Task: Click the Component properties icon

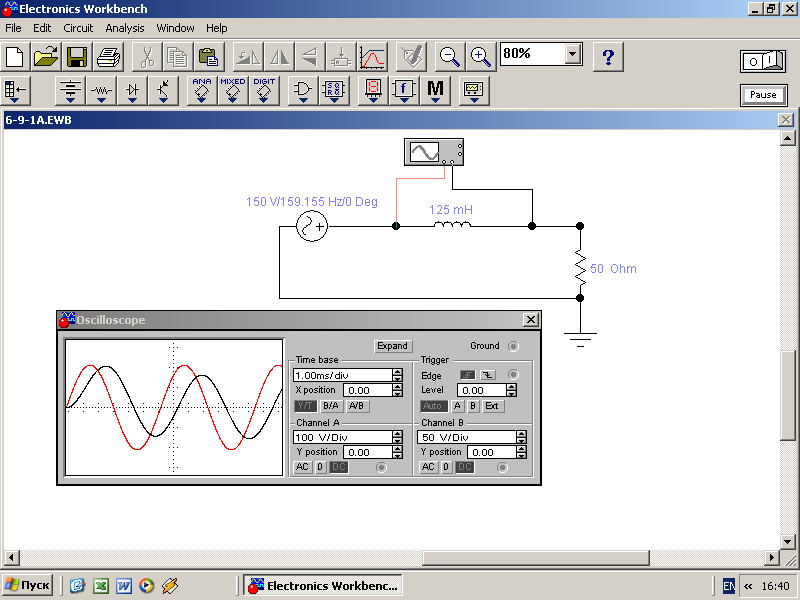Action: 411,57
